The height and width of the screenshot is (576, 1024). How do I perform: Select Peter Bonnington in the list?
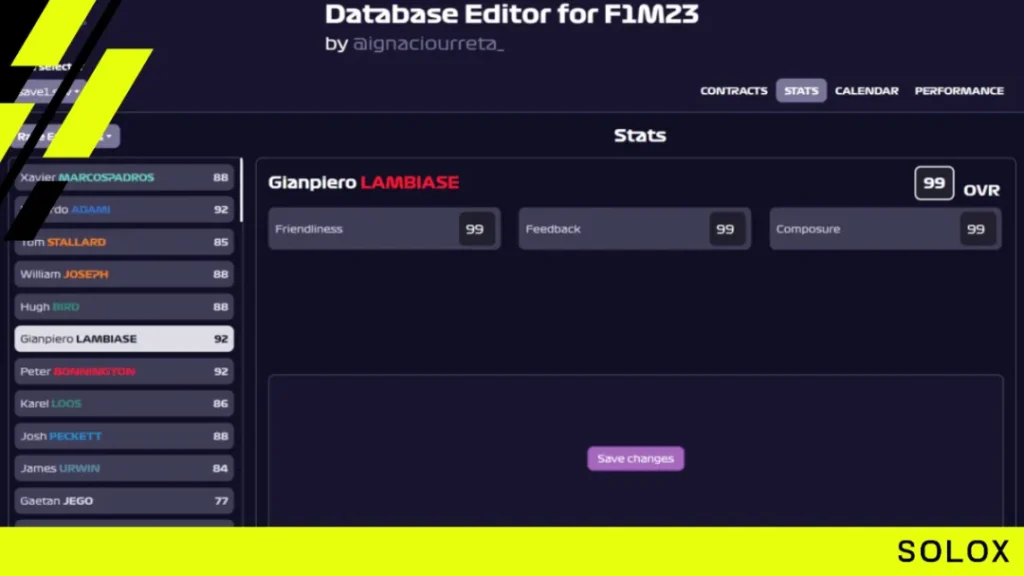[124, 372]
